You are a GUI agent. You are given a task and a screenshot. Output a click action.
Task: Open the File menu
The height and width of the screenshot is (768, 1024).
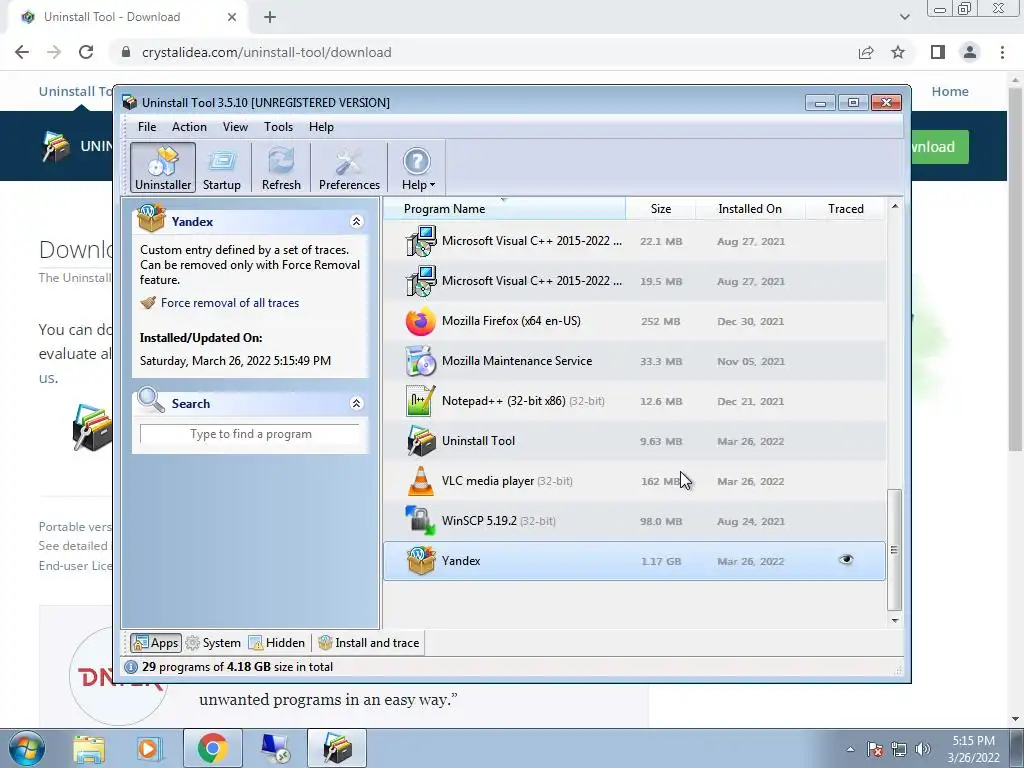(x=147, y=127)
